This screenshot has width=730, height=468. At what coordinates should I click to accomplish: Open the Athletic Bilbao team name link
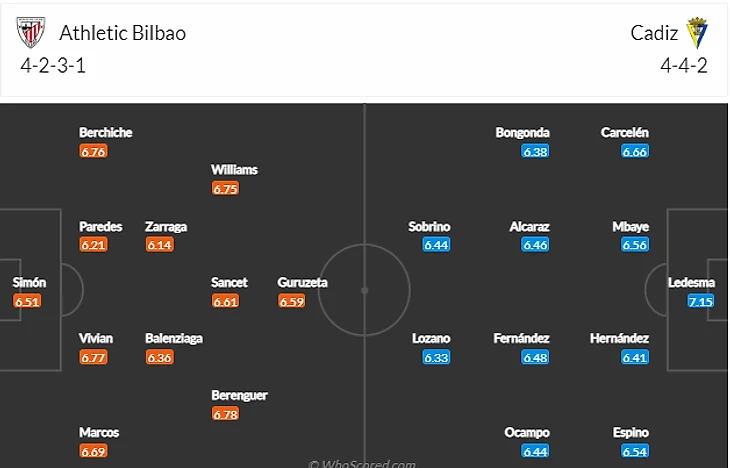click(122, 32)
